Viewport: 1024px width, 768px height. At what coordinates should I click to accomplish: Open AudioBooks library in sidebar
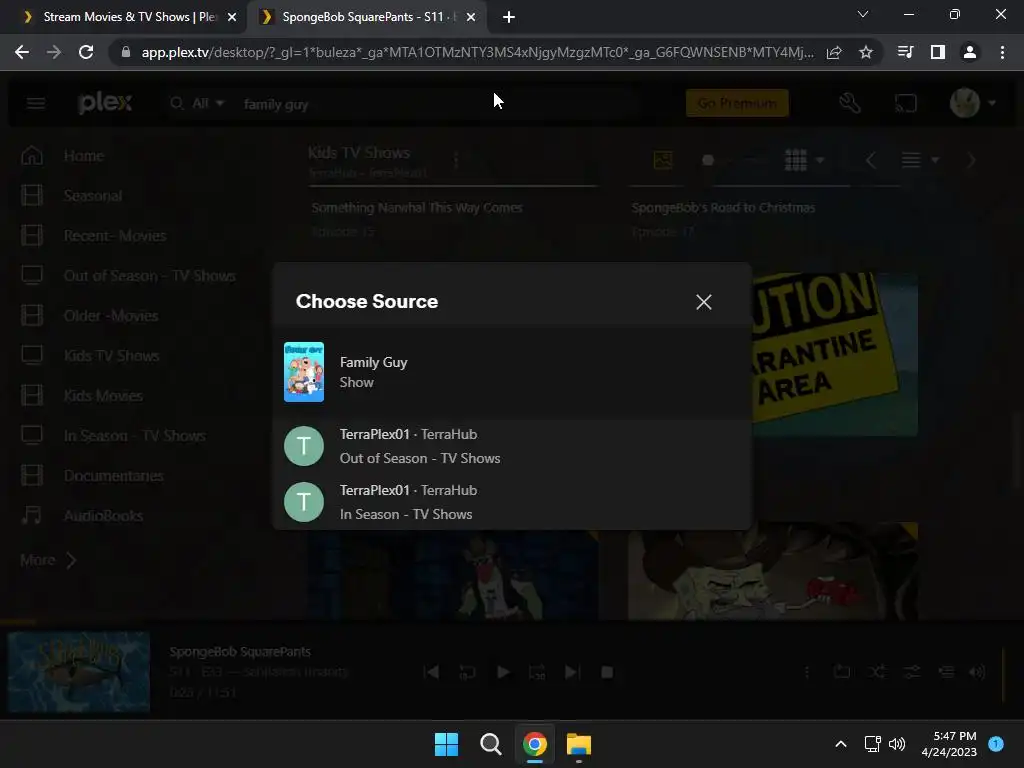pyautogui.click(x=103, y=515)
